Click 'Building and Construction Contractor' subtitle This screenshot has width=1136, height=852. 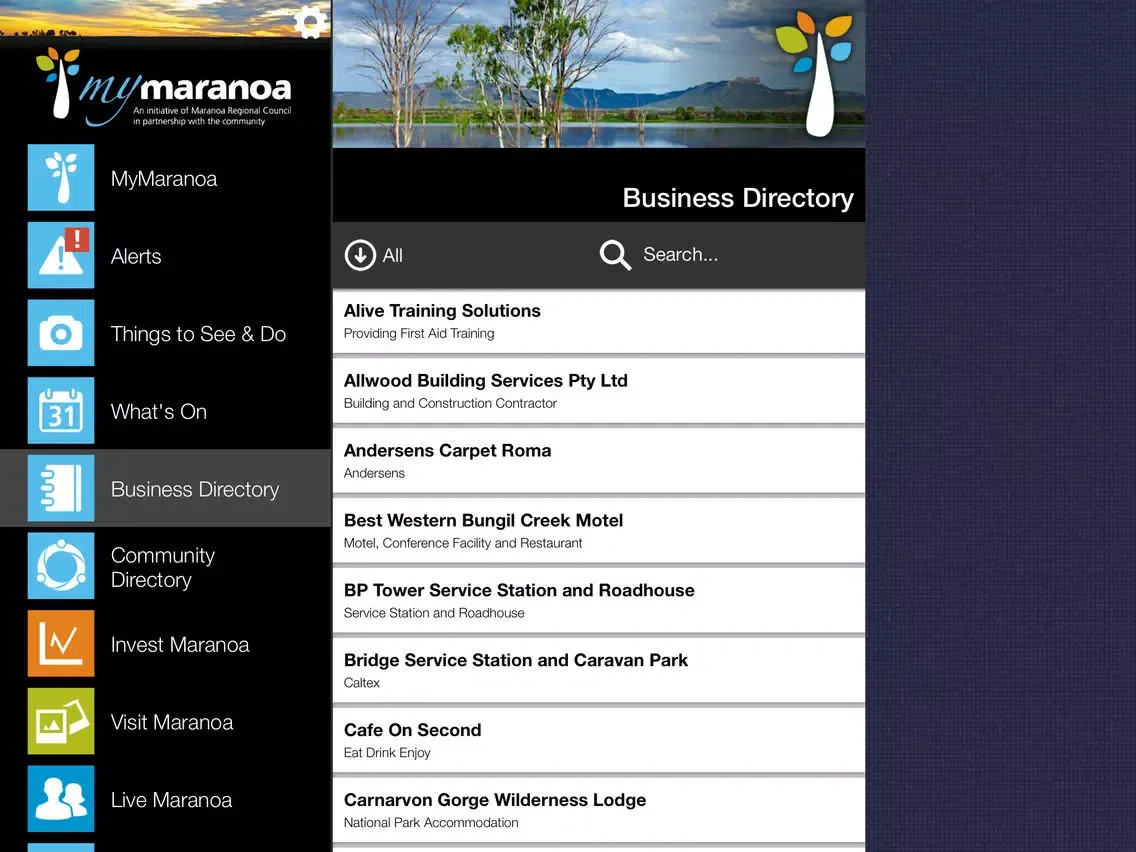coord(450,404)
